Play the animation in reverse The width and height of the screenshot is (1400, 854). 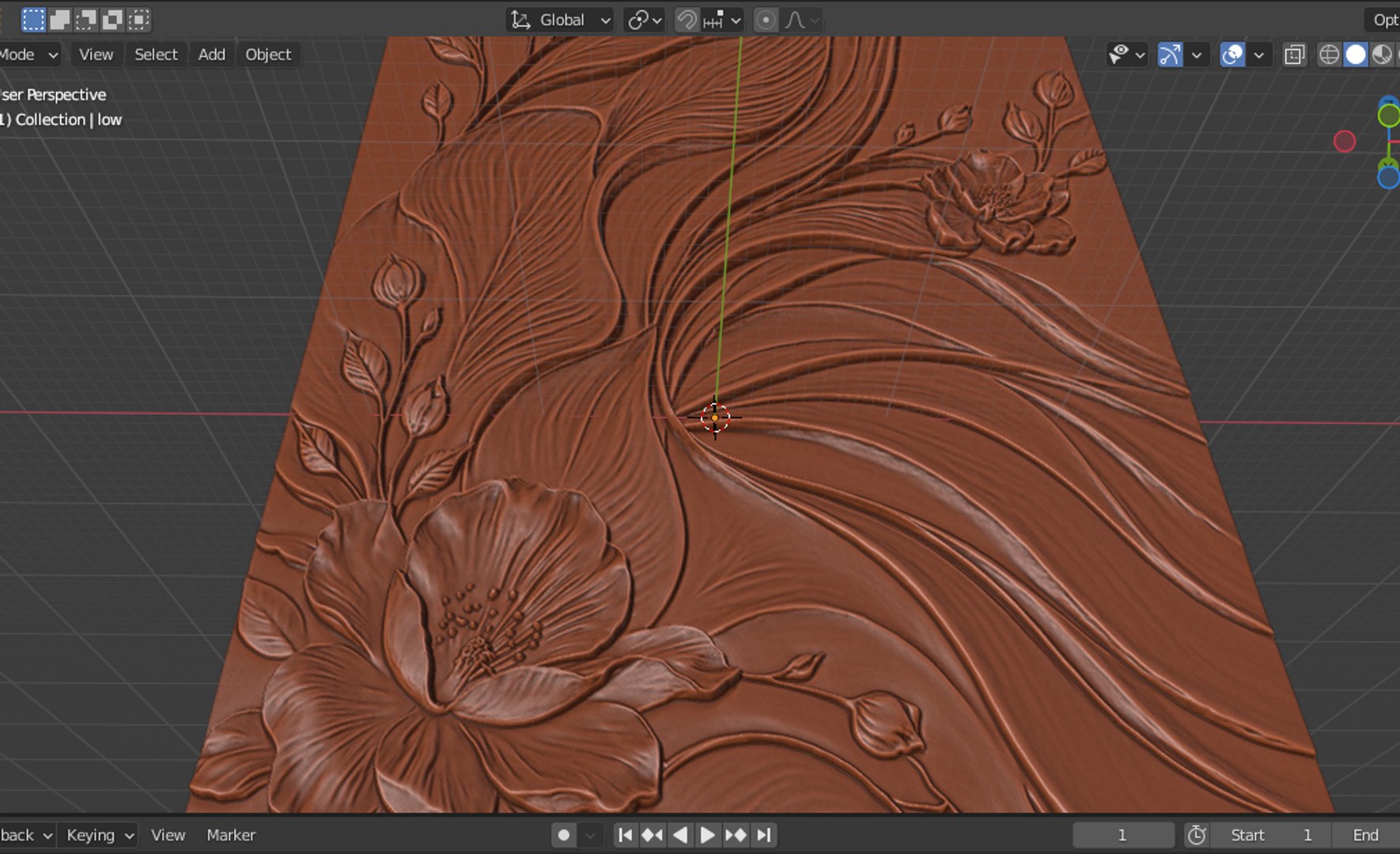point(680,835)
